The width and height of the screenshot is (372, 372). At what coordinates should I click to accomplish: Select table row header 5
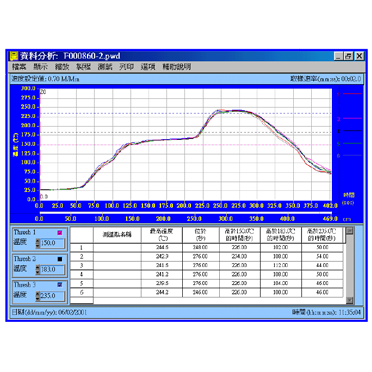82,284
